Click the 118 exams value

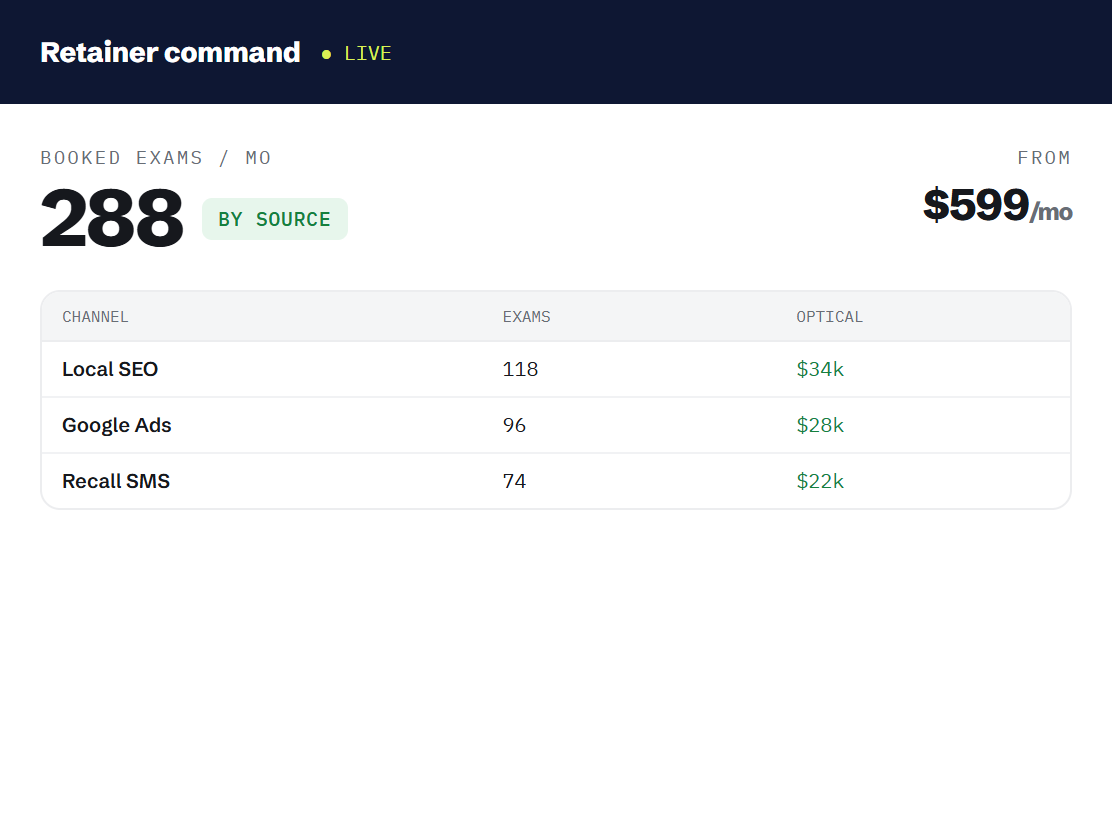coord(521,369)
